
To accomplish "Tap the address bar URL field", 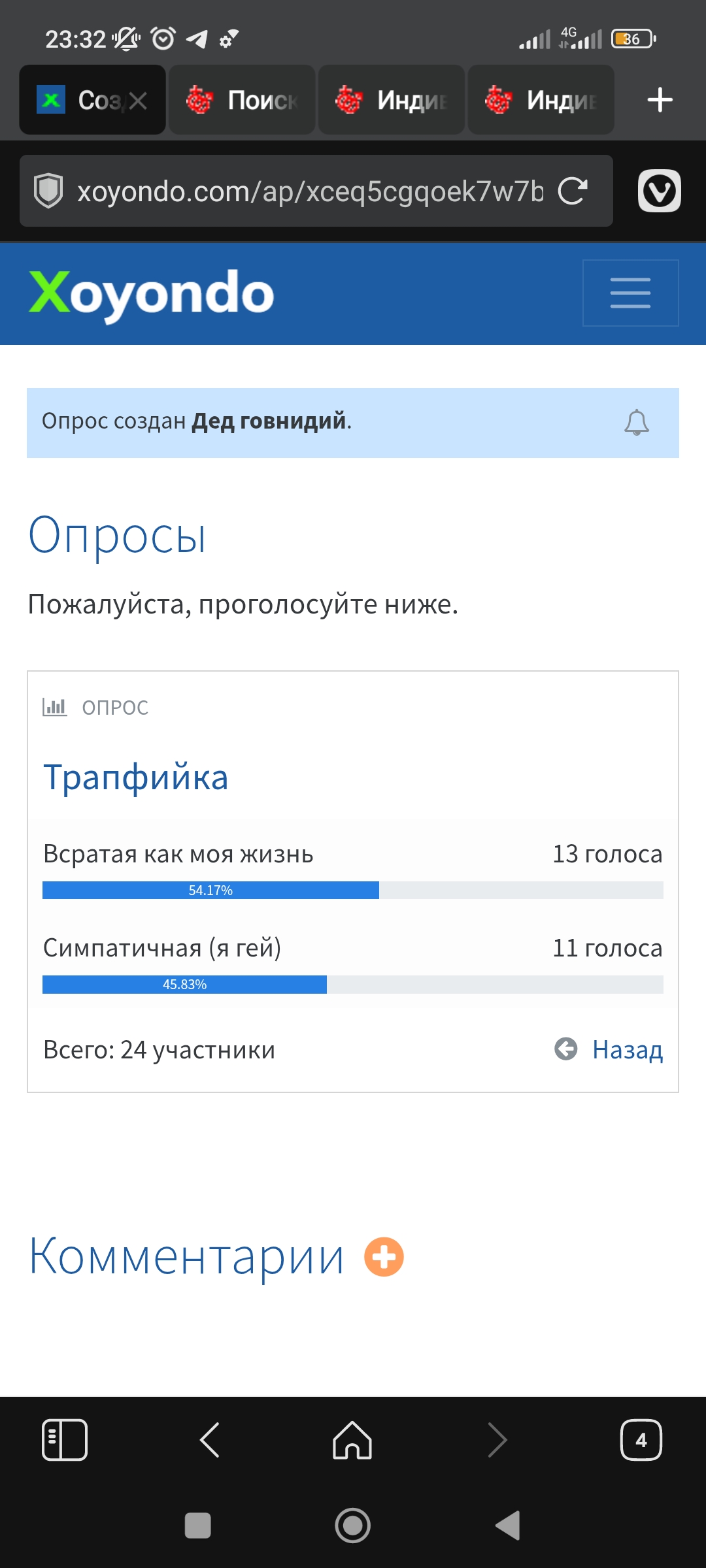I will click(x=311, y=191).
